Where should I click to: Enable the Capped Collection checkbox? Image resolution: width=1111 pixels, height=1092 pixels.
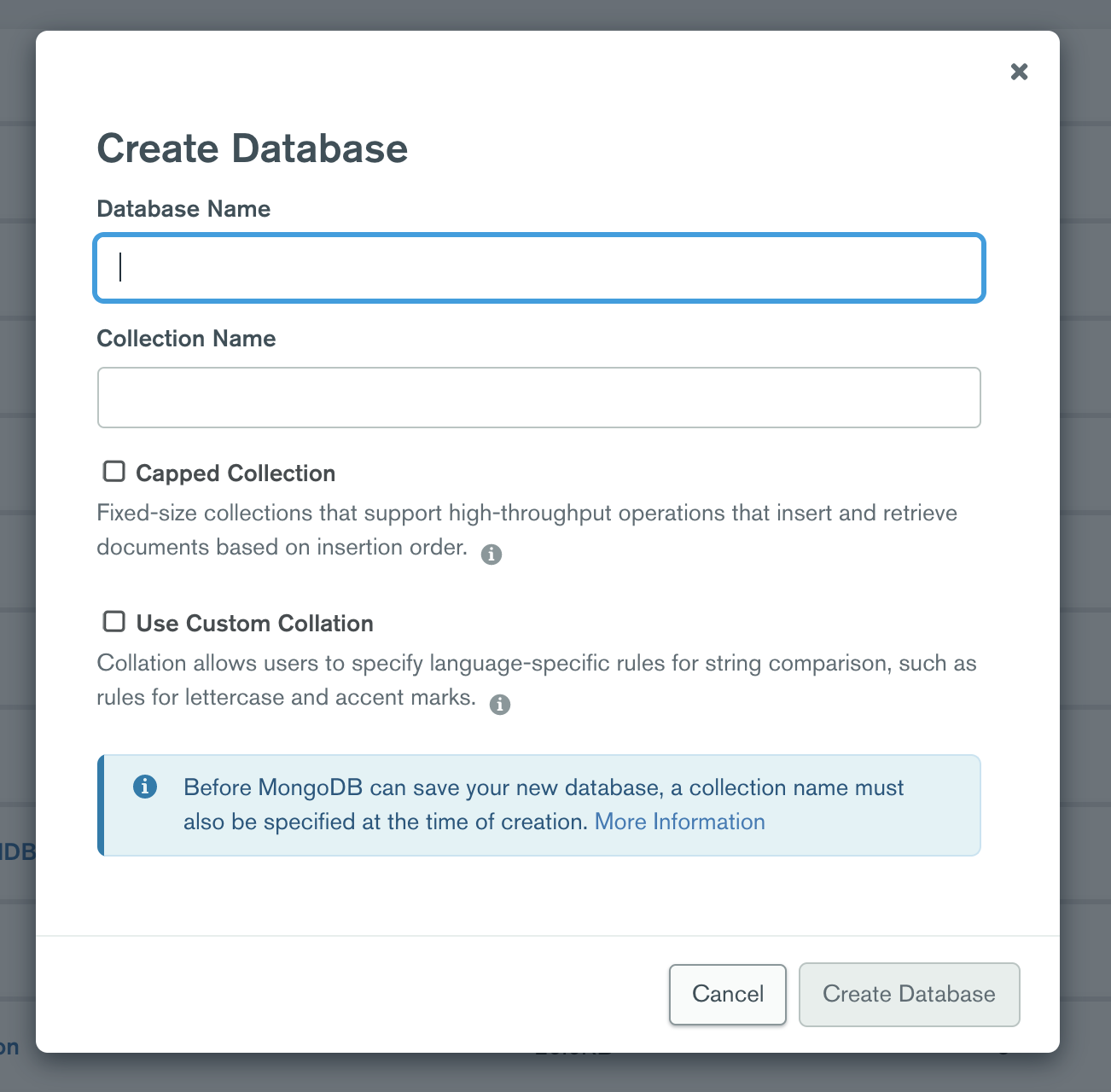pyautogui.click(x=113, y=471)
